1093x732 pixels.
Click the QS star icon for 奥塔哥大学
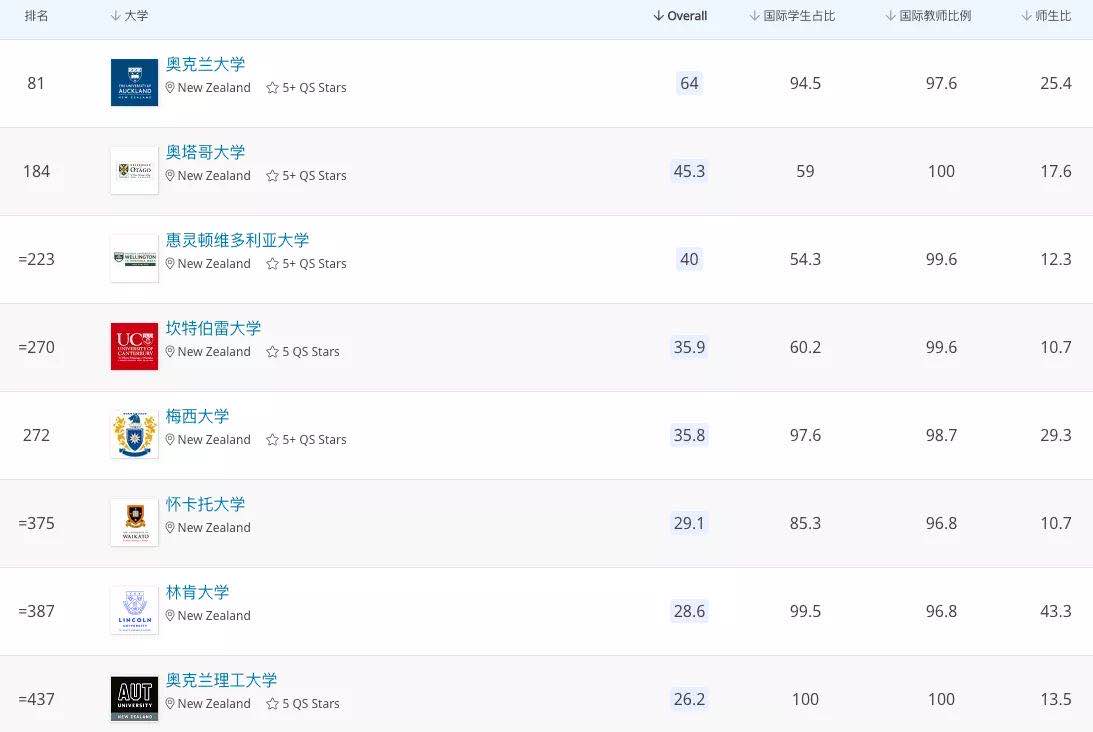(272, 176)
